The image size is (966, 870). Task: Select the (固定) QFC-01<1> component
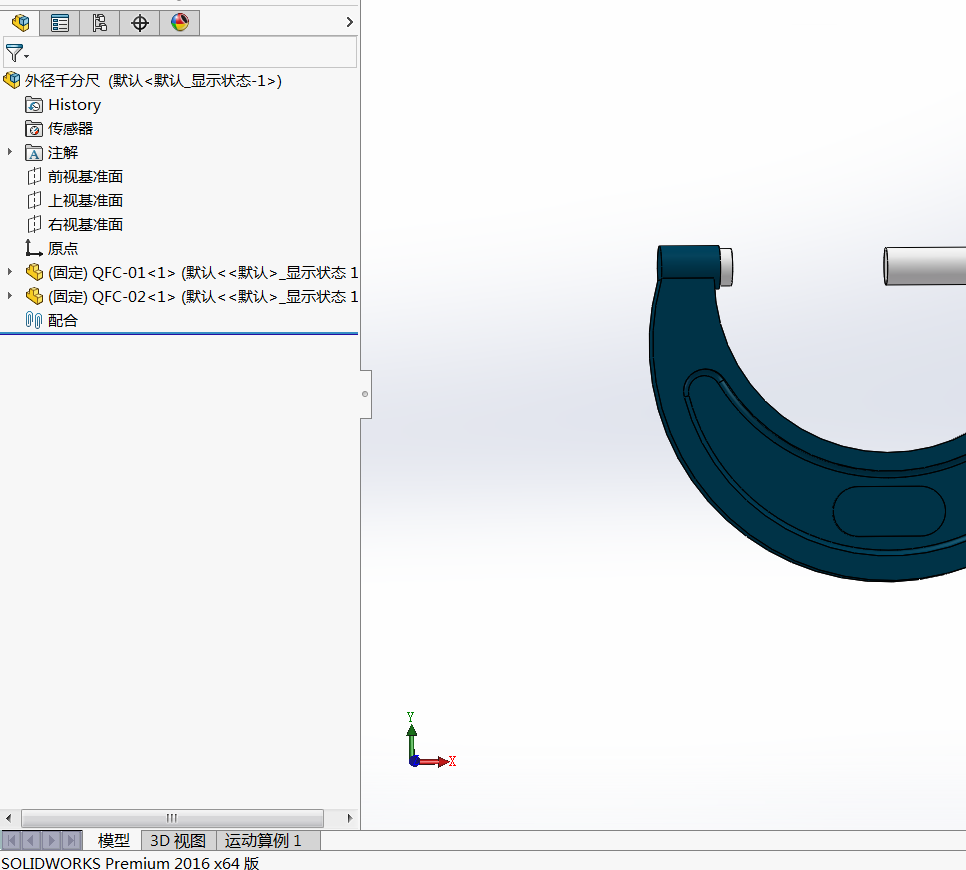pyautogui.click(x=203, y=273)
